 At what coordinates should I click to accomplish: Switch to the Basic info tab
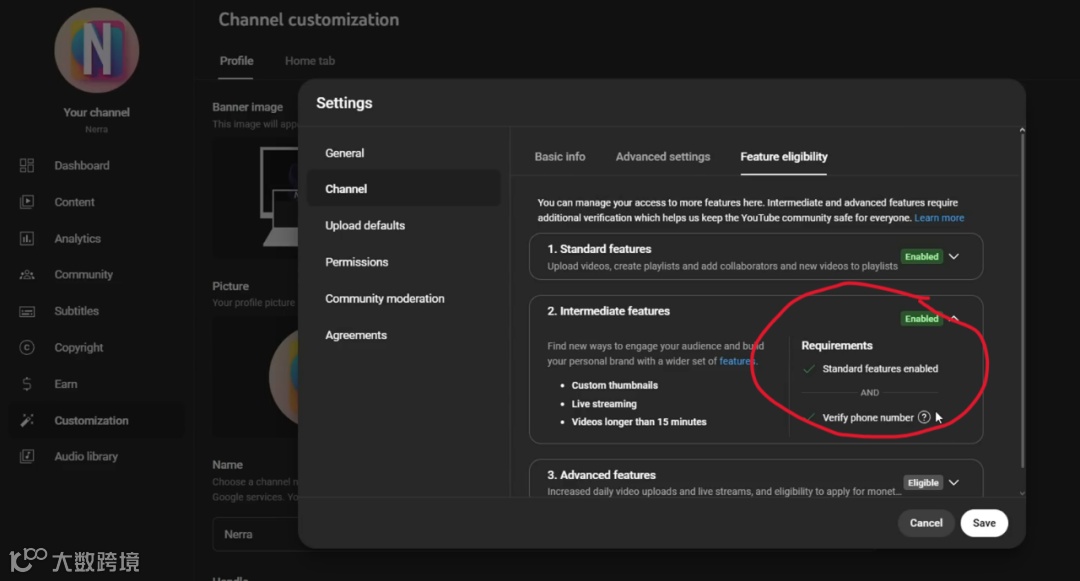click(x=560, y=157)
